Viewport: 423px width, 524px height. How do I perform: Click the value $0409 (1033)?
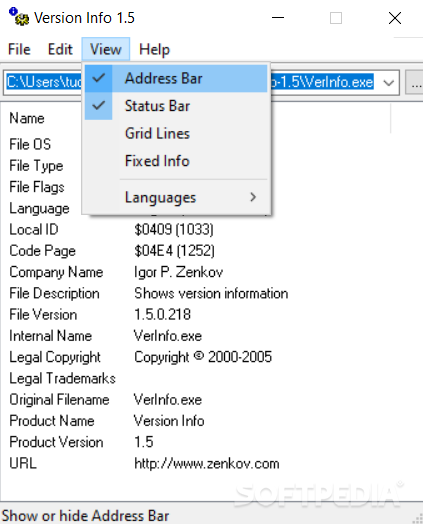[174, 230]
